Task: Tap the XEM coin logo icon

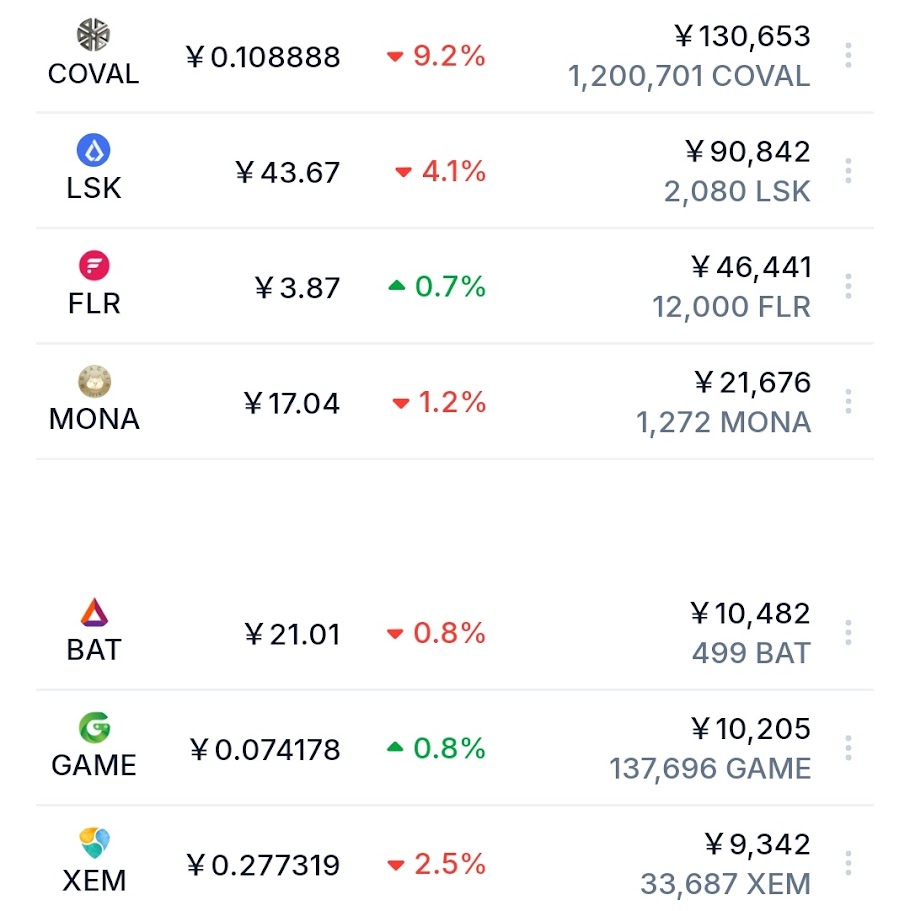Action: click(94, 843)
